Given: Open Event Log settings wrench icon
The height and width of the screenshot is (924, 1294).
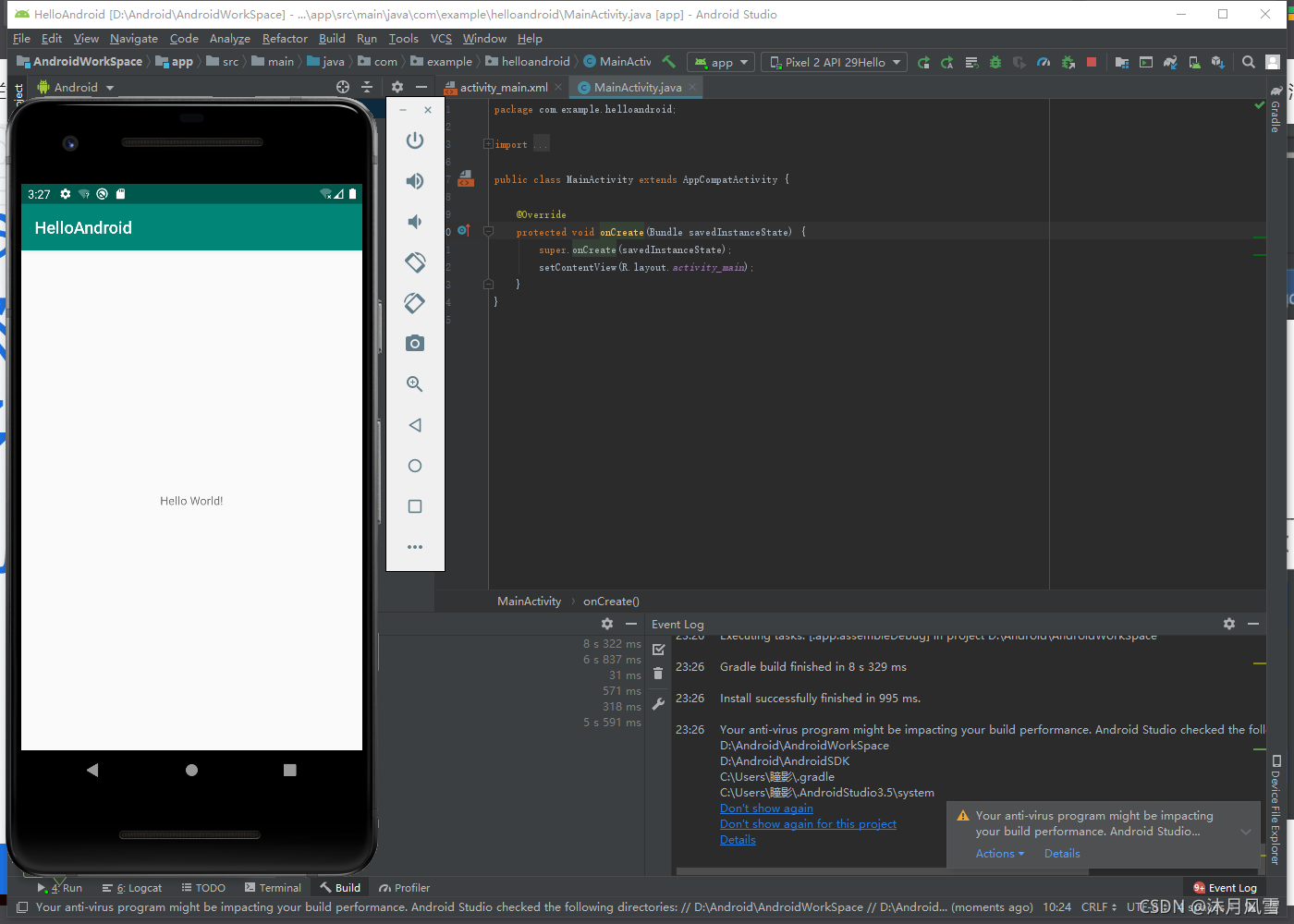Looking at the screenshot, I should click(x=658, y=704).
